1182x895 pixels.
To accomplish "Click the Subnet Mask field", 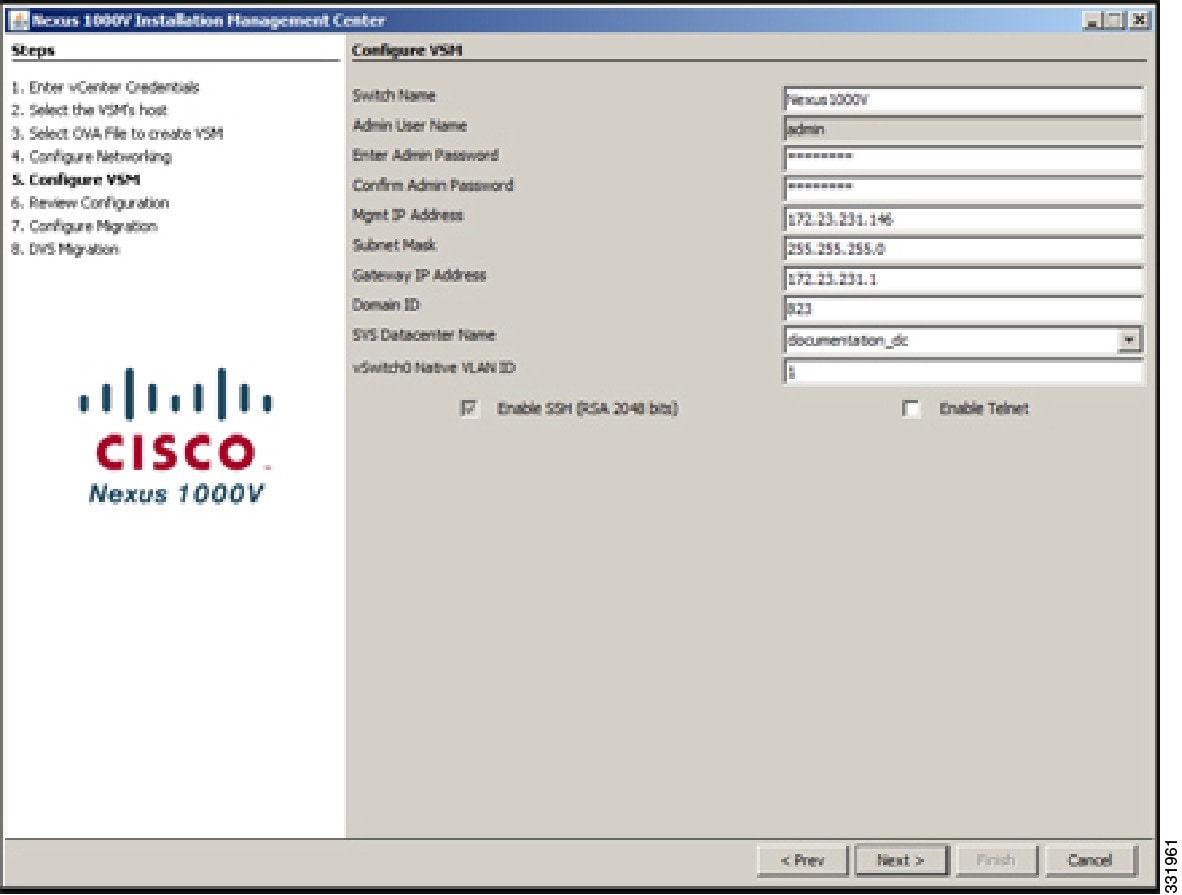I will click(963, 249).
